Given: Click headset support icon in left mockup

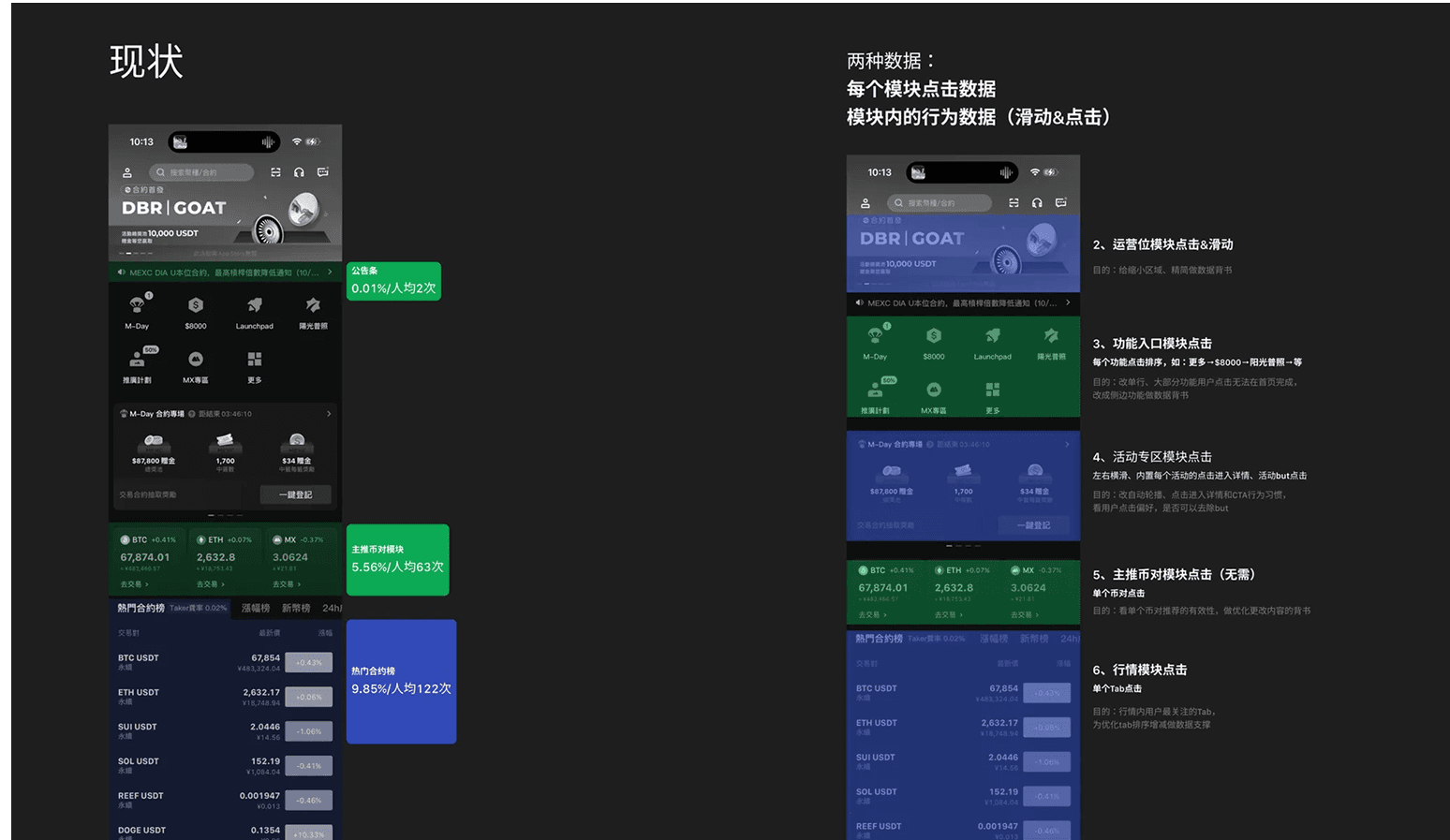Looking at the screenshot, I should [x=299, y=172].
